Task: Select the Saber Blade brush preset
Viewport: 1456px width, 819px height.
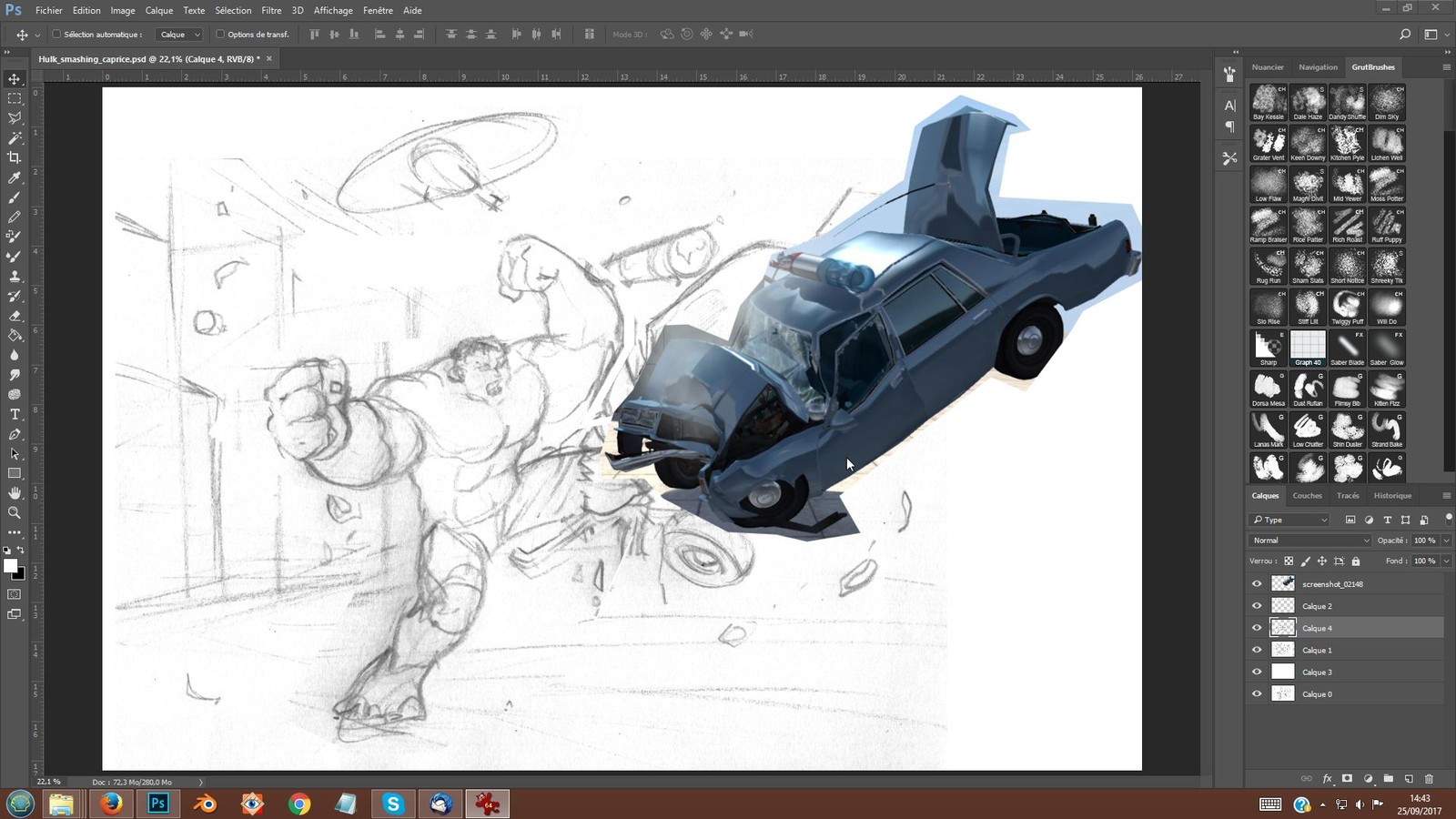Action: [1348, 349]
